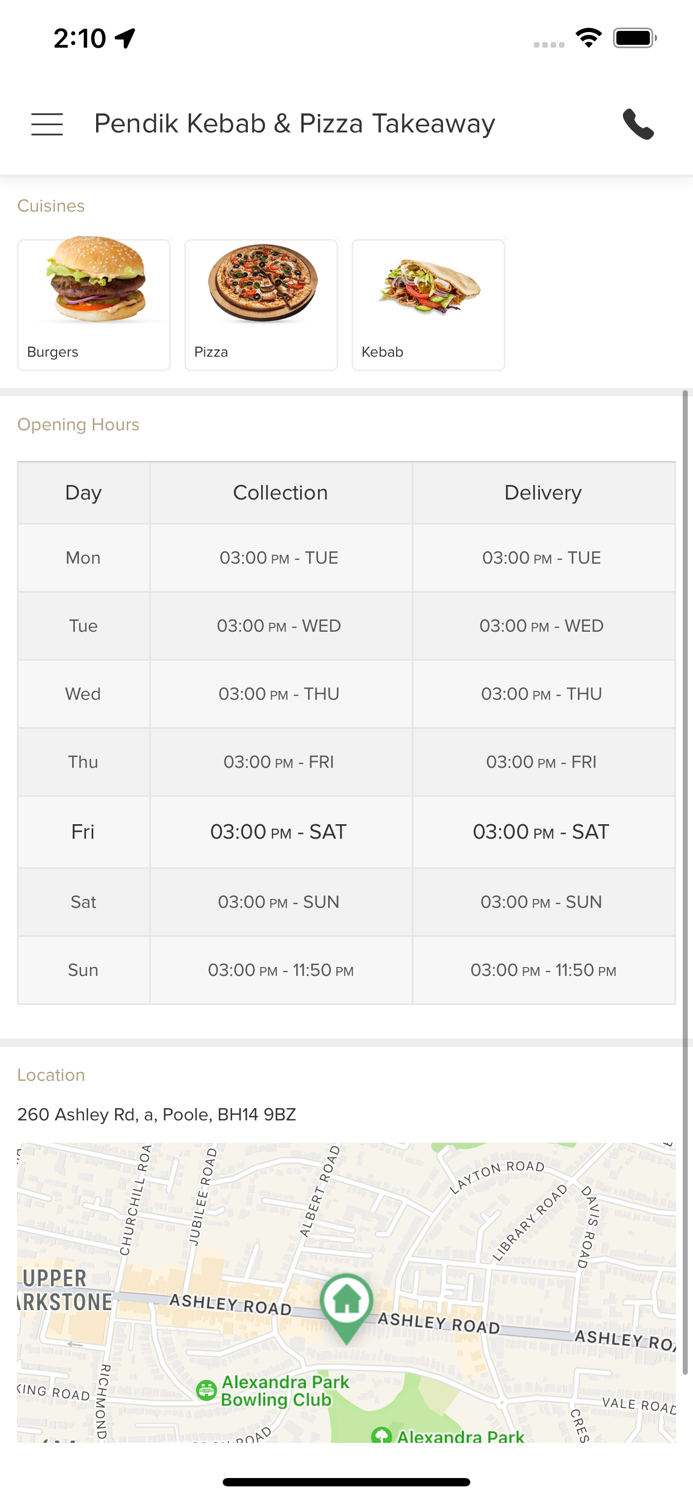Tap the restaurant address 260 Ashley Rd
This screenshot has width=693, height=1500.
pyautogui.click(x=157, y=1114)
